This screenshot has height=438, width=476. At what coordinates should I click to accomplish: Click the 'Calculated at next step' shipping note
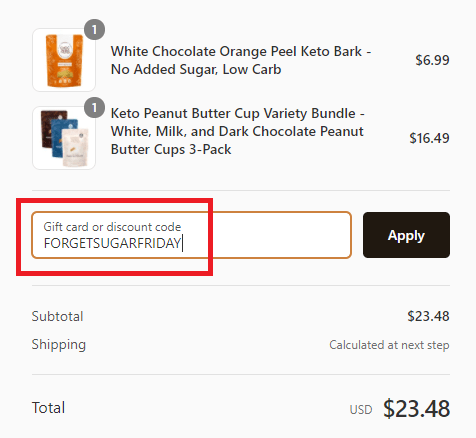pos(389,345)
